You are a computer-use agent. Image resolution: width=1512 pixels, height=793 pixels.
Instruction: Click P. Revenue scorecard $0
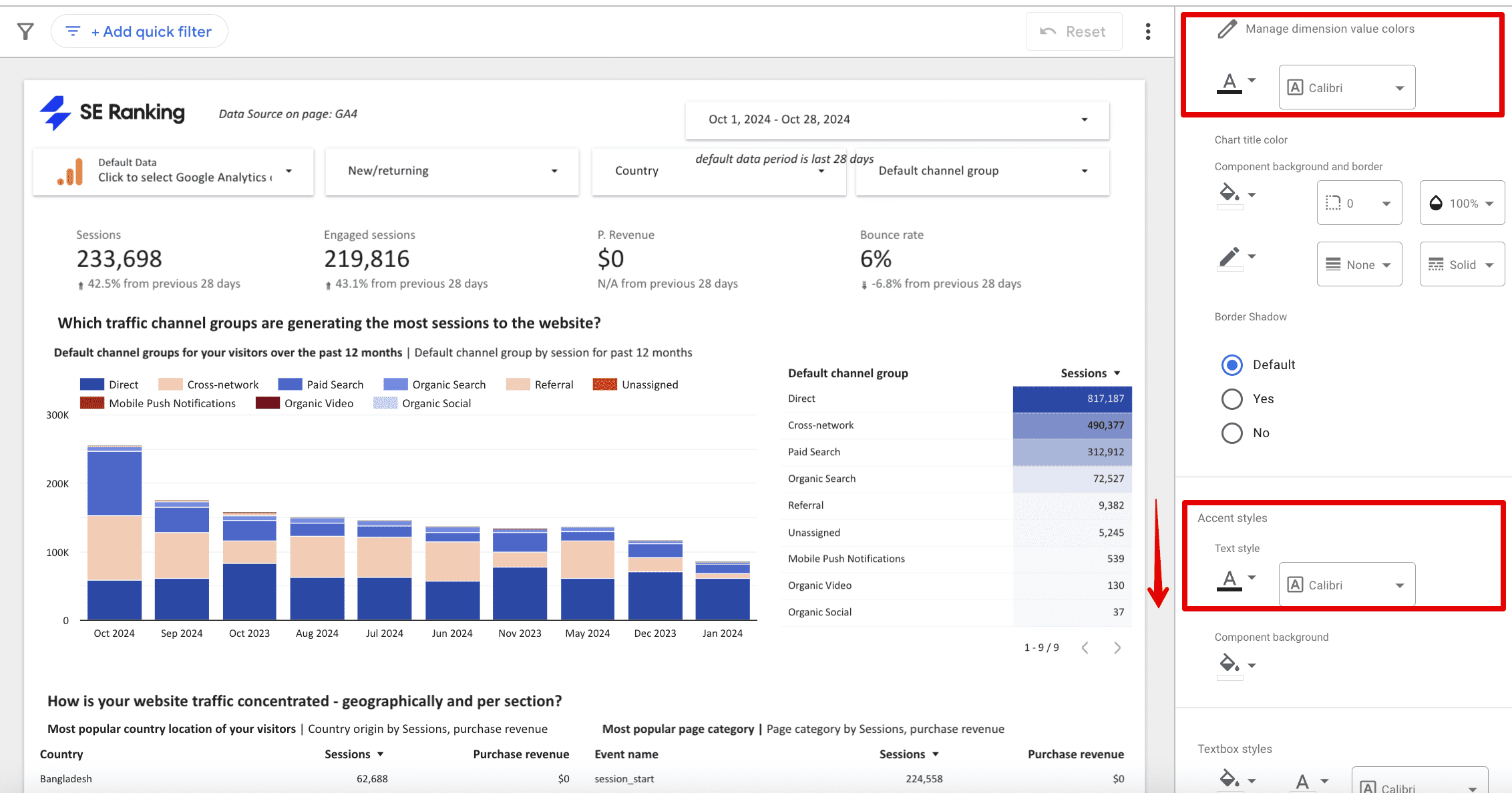pos(611,259)
